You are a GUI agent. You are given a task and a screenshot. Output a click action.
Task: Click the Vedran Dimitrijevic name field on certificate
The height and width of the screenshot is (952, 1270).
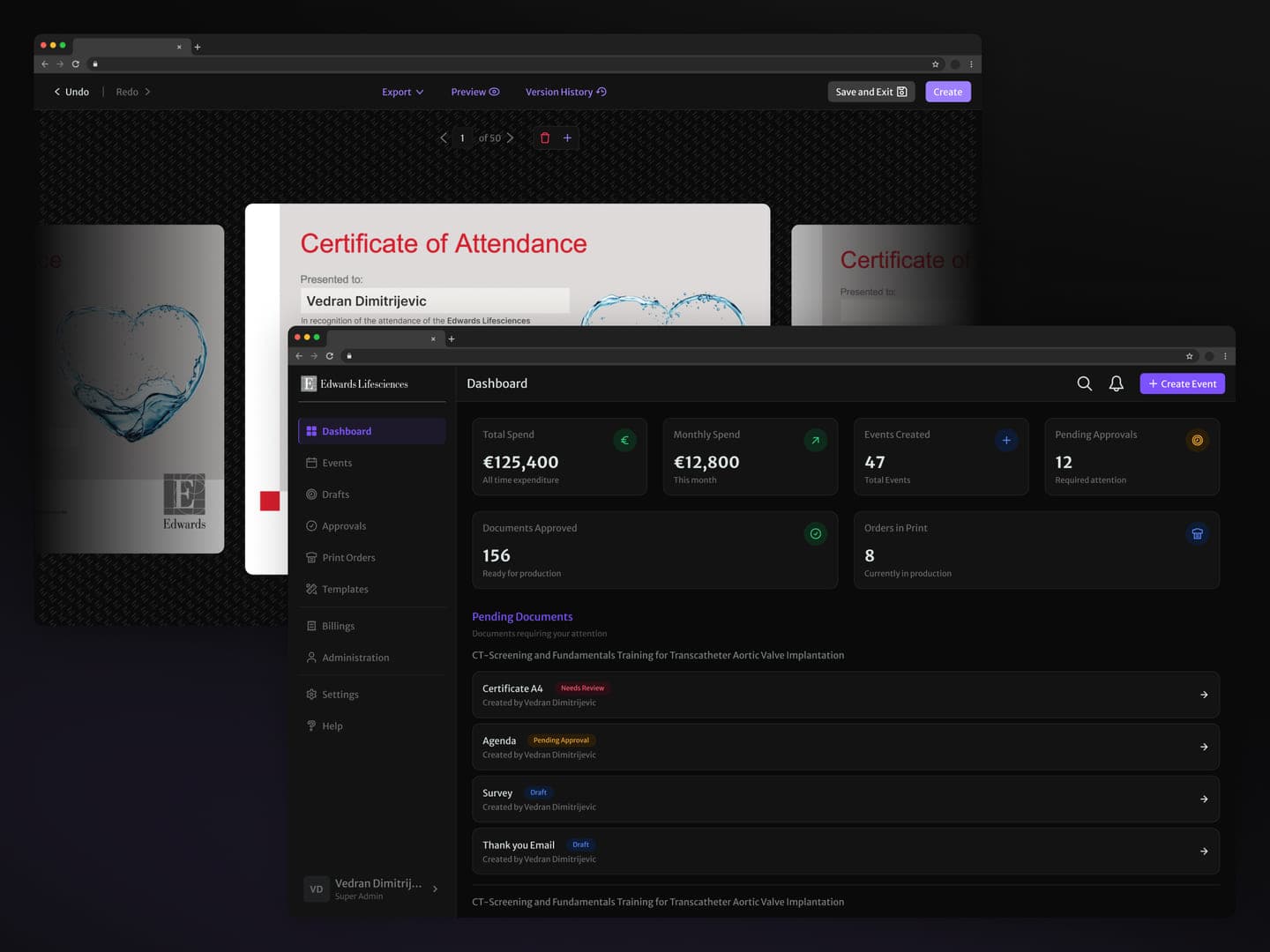pyautogui.click(x=435, y=301)
